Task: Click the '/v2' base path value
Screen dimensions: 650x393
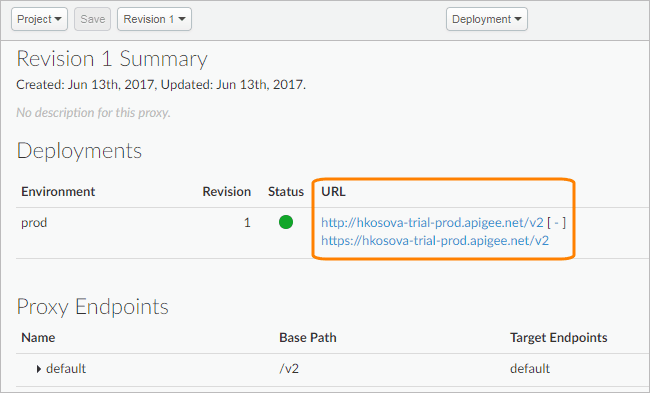Action: 289,369
